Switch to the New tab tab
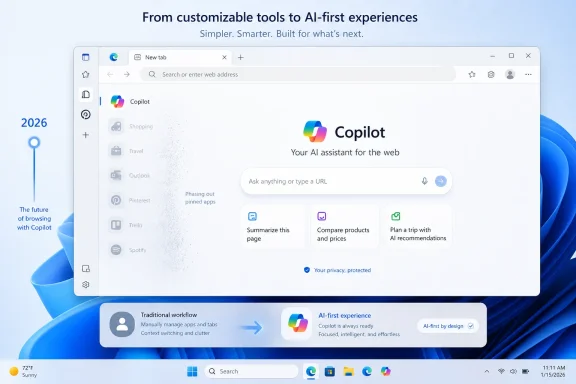The width and height of the screenshot is (576, 384). point(180,57)
